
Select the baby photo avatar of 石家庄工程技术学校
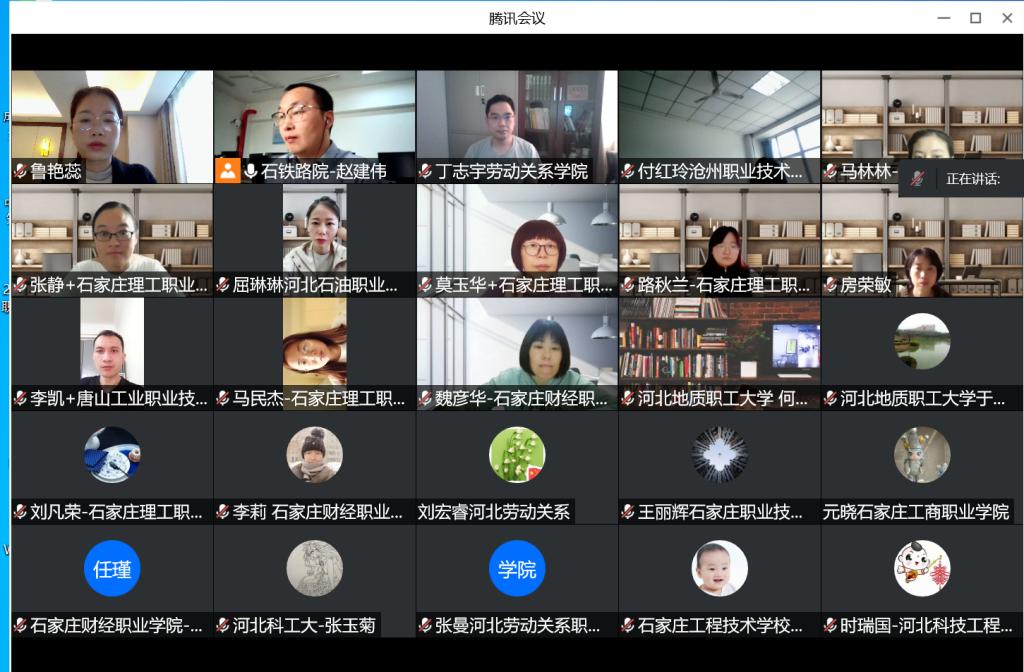[719, 568]
